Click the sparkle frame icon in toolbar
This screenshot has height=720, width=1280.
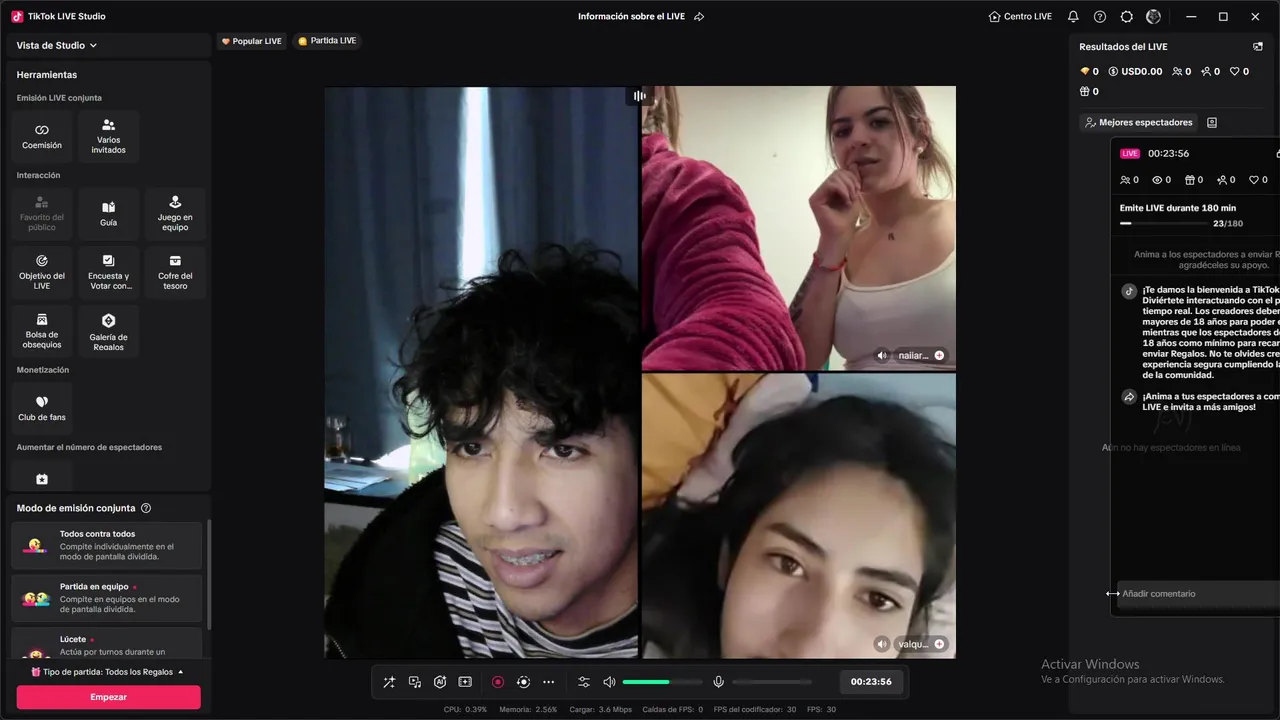pyautogui.click(x=465, y=682)
